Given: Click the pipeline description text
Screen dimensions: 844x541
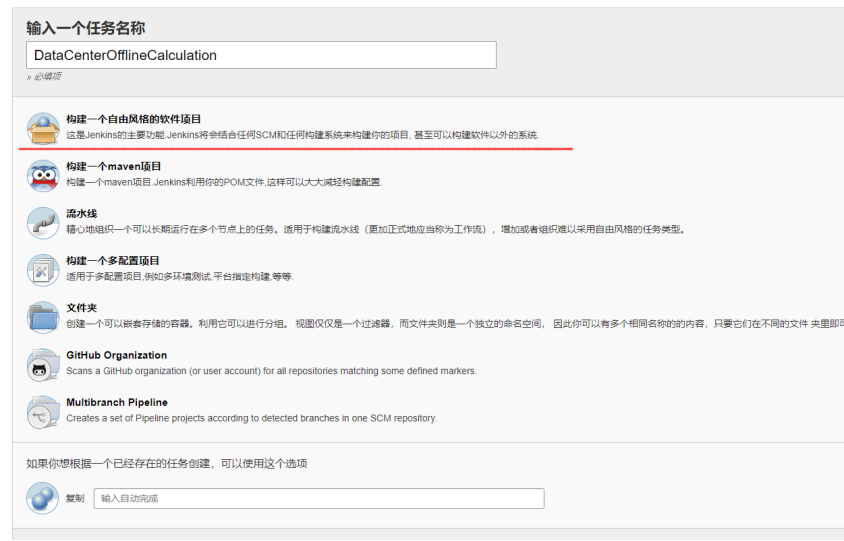Looking at the screenshot, I should (x=376, y=230).
